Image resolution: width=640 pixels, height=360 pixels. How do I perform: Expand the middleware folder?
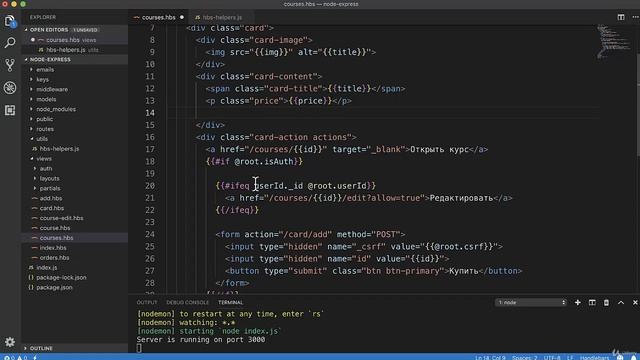point(52,89)
